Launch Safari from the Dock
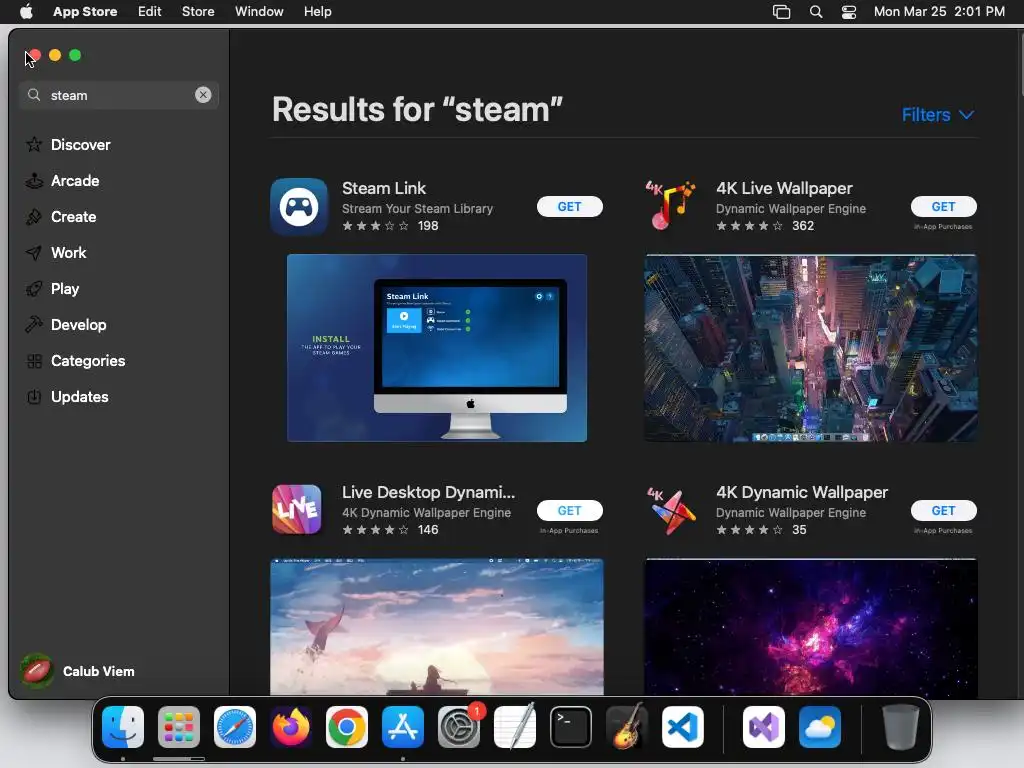1024x768 pixels. click(234, 726)
